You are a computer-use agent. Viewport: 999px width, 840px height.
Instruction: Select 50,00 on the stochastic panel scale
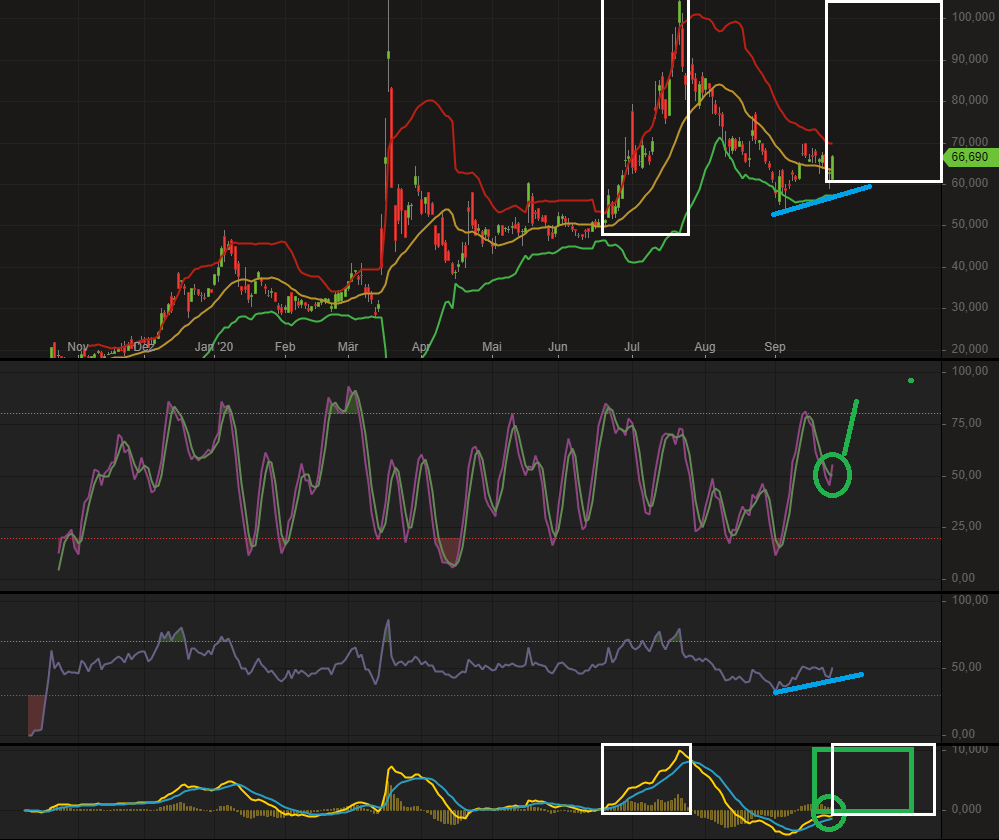(x=967, y=475)
